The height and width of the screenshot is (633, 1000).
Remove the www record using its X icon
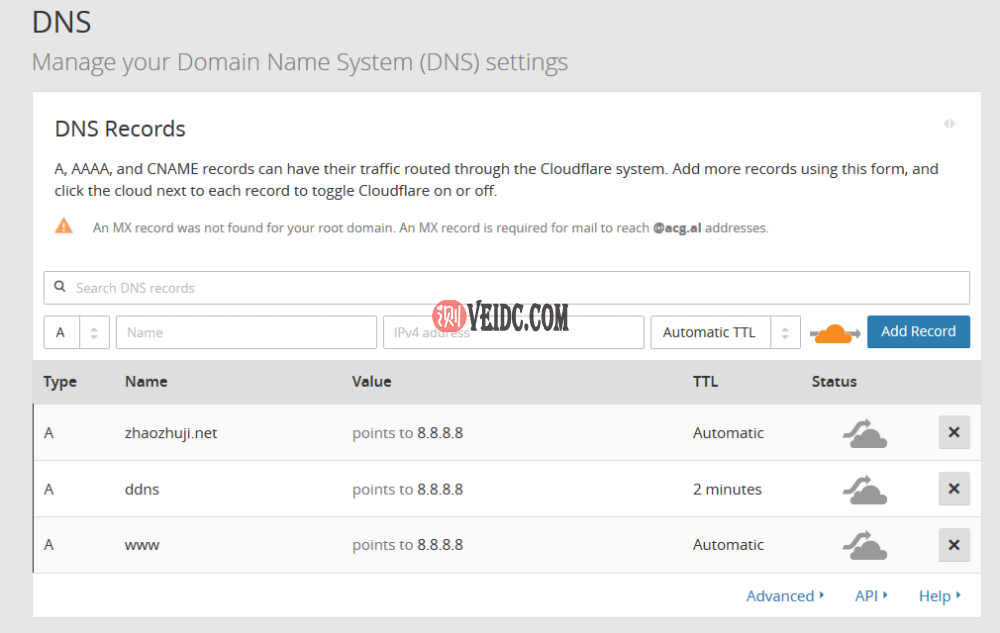click(x=954, y=545)
